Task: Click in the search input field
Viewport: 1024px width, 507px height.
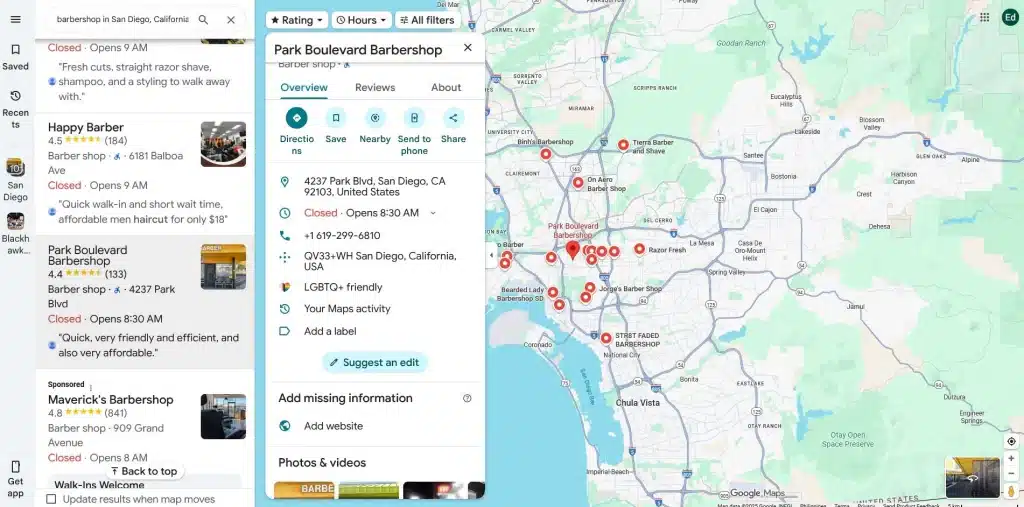Action: click(x=123, y=20)
